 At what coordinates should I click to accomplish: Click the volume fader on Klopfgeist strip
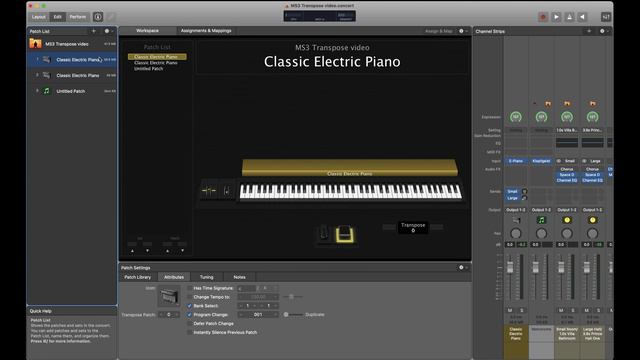(x=536, y=268)
